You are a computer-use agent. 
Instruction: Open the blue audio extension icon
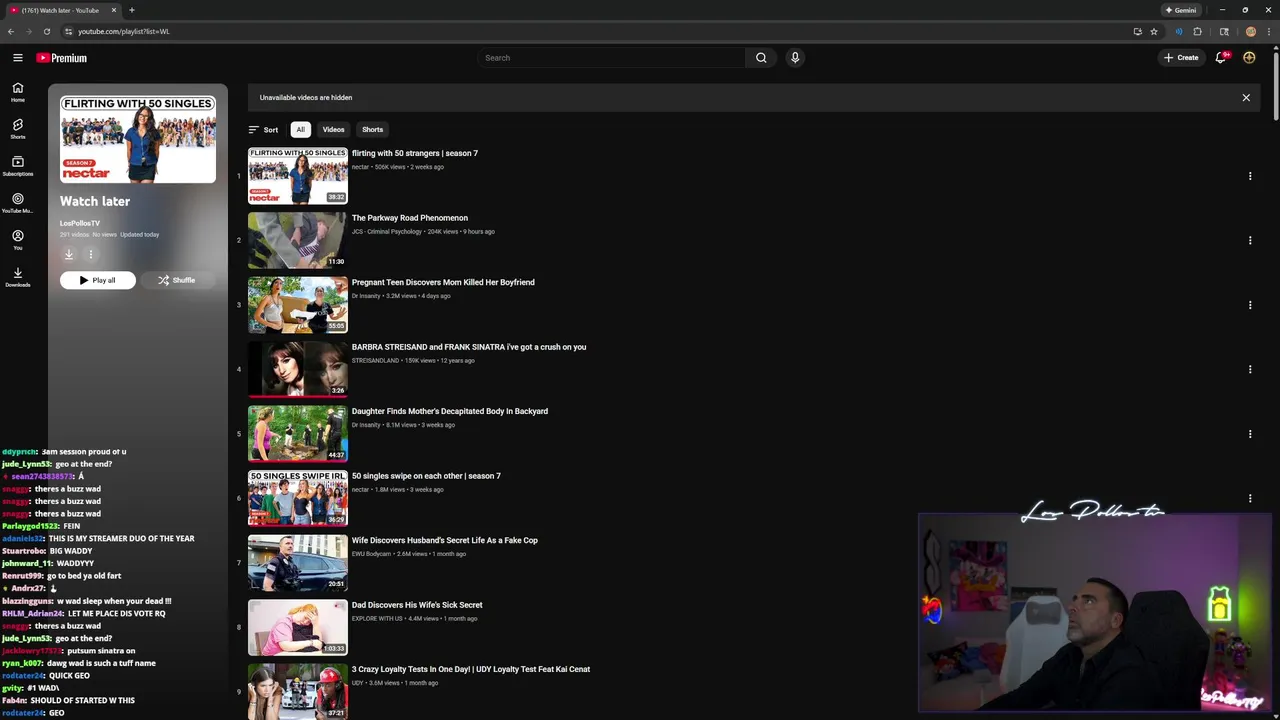(1178, 31)
